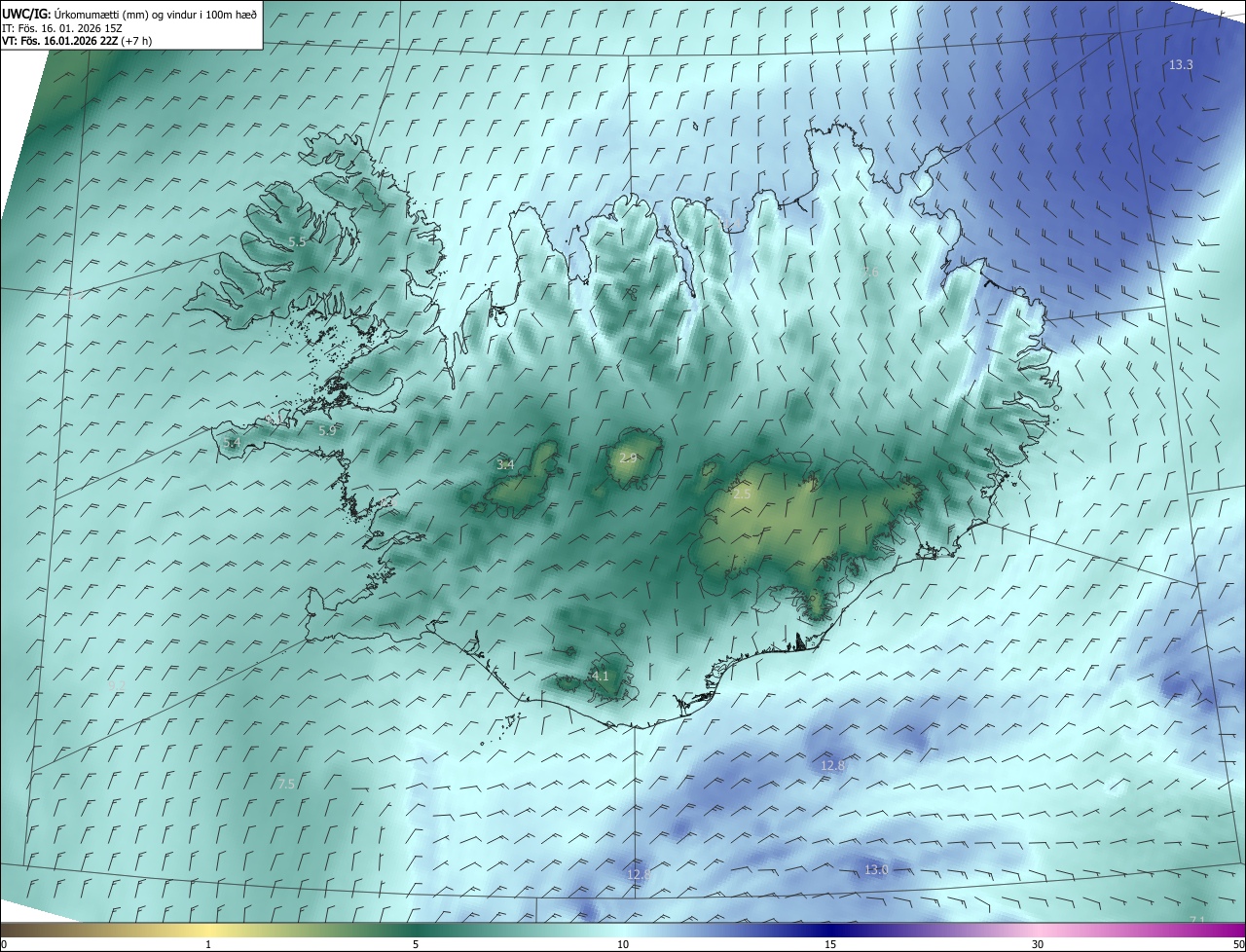Click the 13.0 value over the southern sea
This screenshot has height=952, width=1246.
pyautogui.click(x=876, y=869)
